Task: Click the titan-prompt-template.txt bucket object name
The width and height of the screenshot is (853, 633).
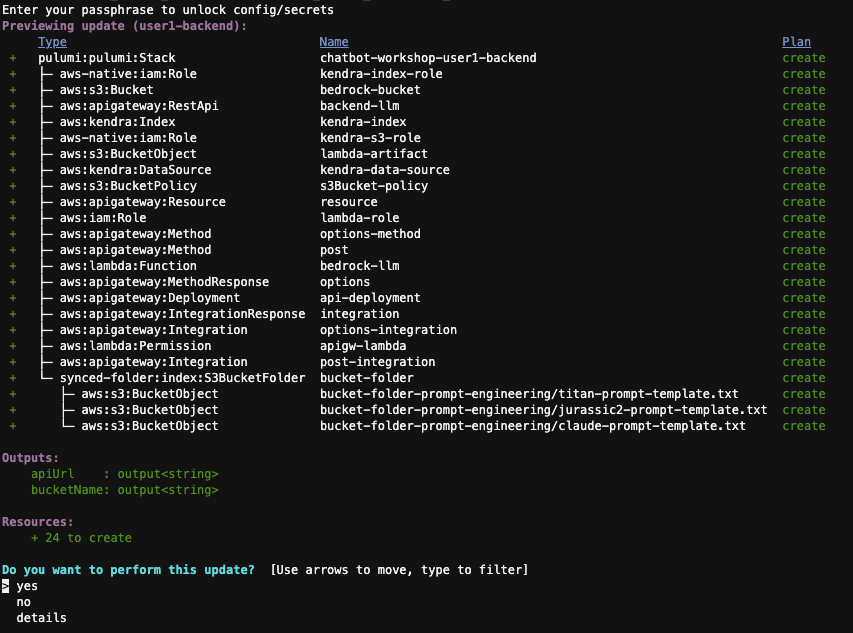Action: (x=529, y=394)
